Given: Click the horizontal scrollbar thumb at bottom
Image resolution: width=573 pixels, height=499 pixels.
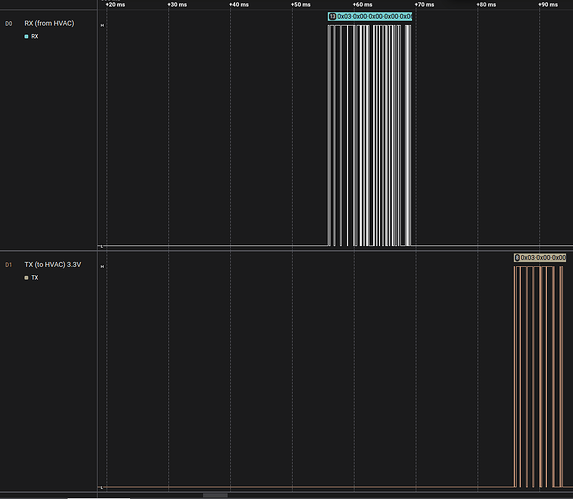Looking at the screenshot, I should pyautogui.click(x=215, y=495).
